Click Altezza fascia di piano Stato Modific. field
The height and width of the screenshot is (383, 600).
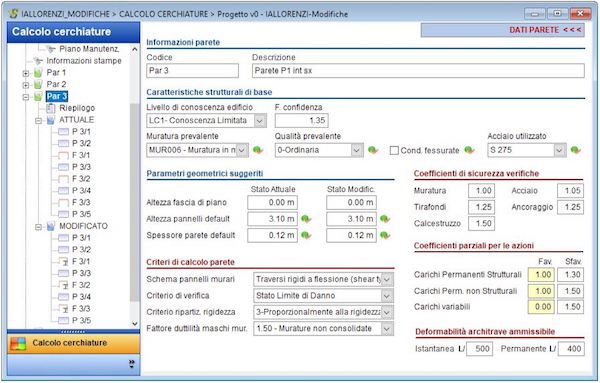pos(351,203)
